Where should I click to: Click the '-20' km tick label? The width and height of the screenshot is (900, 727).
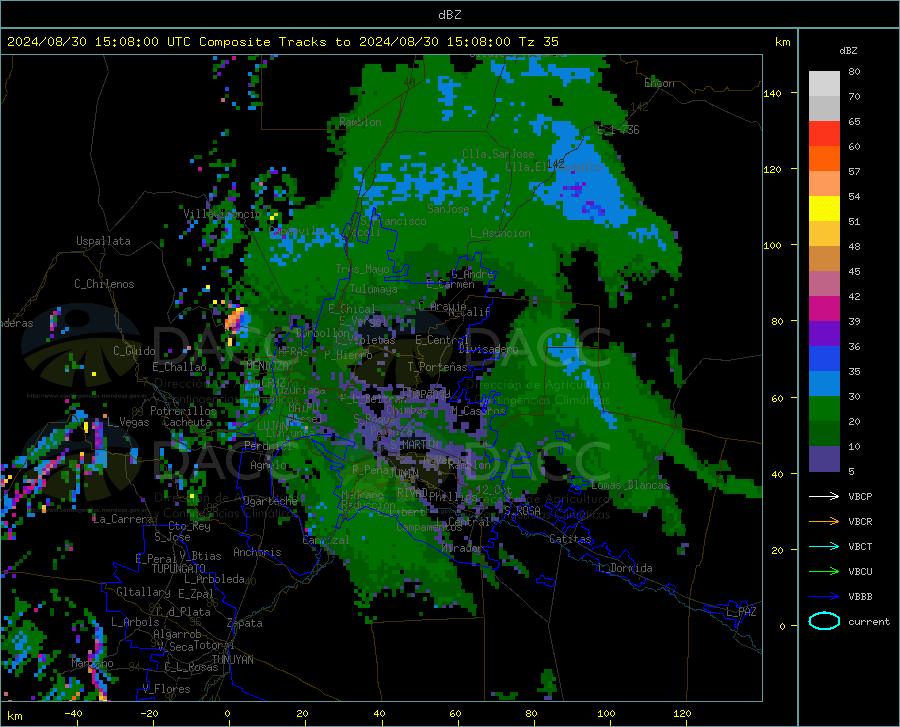150,713
